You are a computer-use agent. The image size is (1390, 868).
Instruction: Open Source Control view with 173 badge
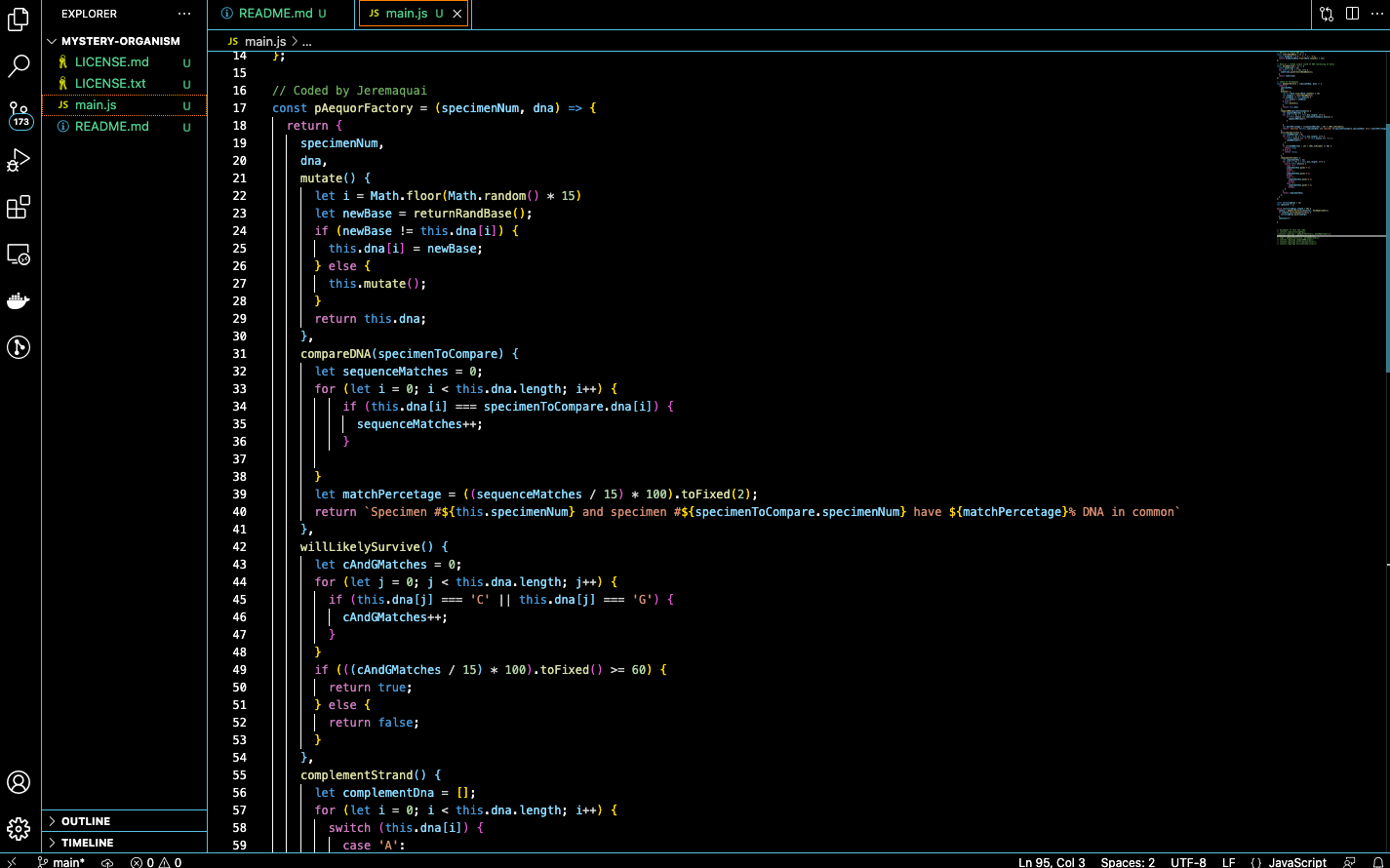20,114
